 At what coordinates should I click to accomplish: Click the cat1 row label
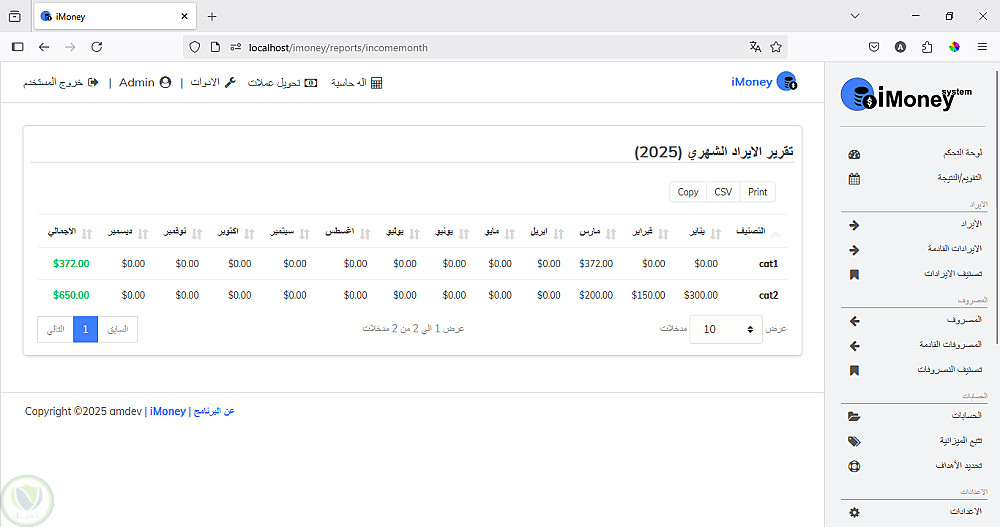tap(768, 264)
